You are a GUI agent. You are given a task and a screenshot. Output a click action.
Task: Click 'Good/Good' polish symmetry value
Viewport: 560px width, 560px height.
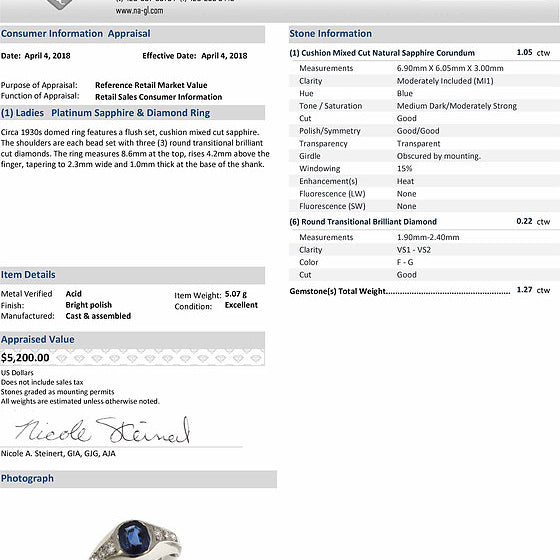coord(418,131)
